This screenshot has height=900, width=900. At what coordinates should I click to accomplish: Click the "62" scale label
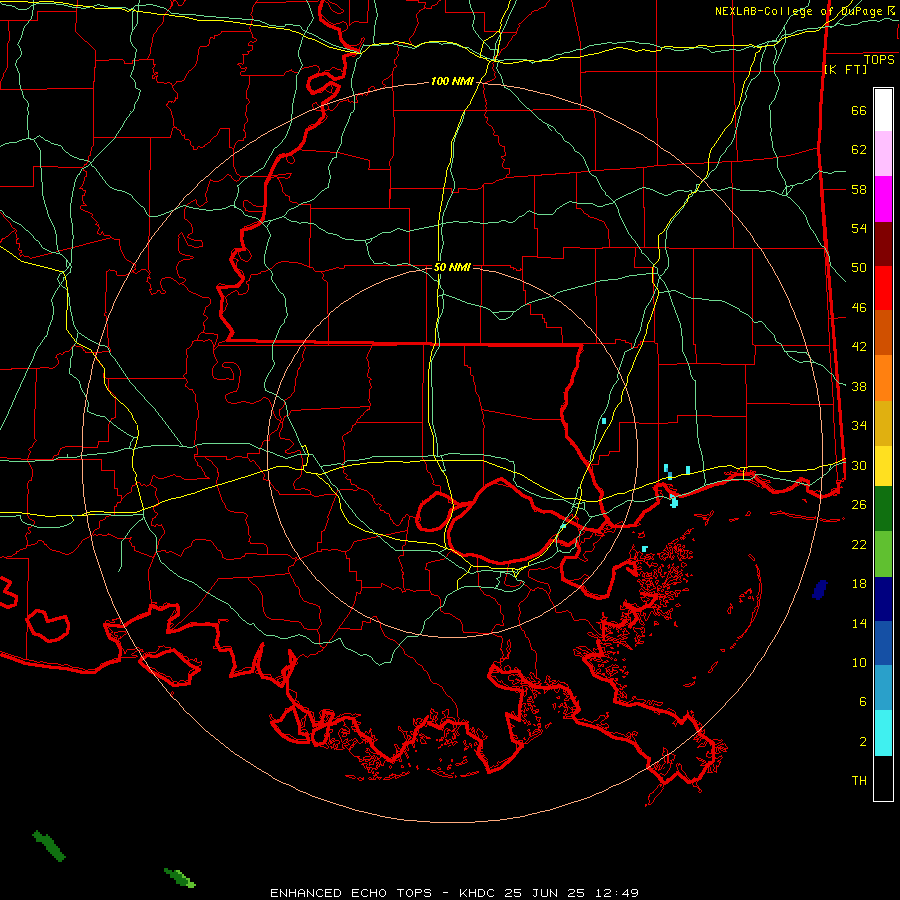click(x=859, y=150)
